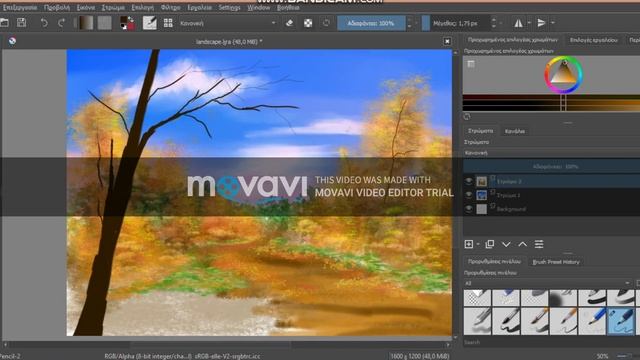Open the Φίλτρο menu

[x=171, y=7]
